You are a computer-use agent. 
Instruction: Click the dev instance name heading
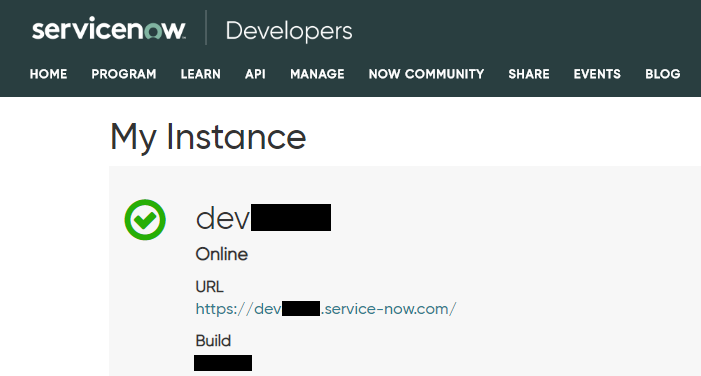pos(263,218)
